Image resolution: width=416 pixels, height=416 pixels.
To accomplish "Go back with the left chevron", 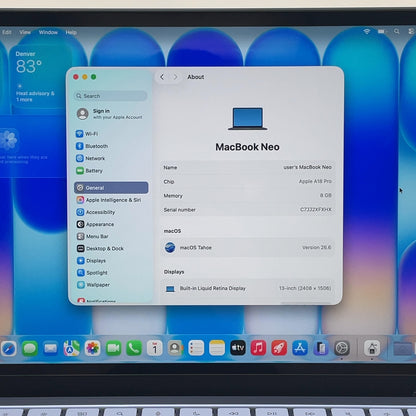I will [162, 77].
